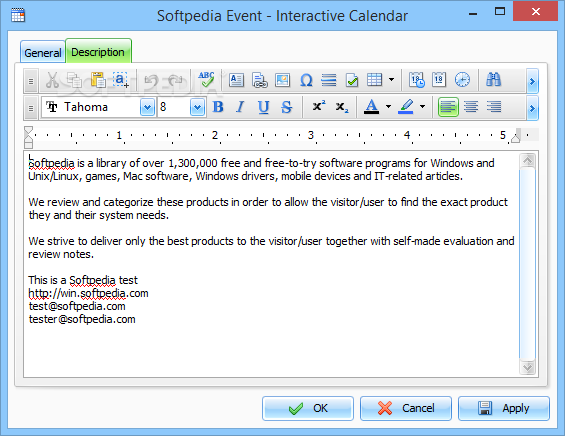Switch to the General tab

[43, 53]
